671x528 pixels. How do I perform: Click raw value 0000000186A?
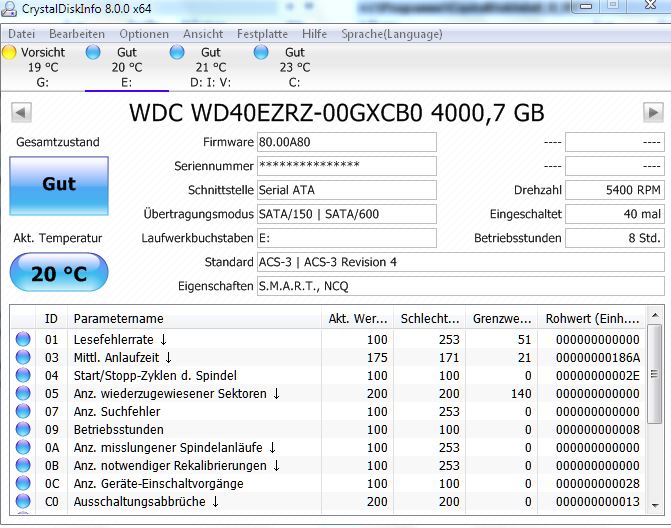[x=597, y=357]
